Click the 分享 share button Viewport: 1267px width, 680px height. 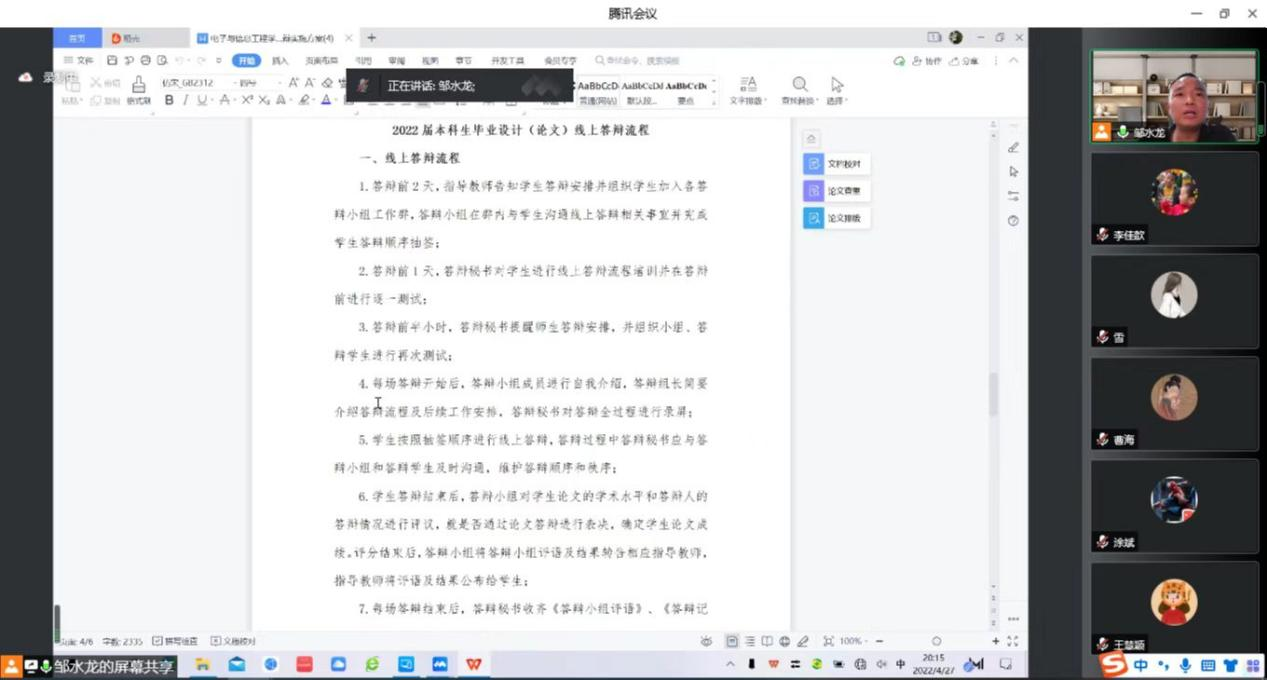(966, 61)
